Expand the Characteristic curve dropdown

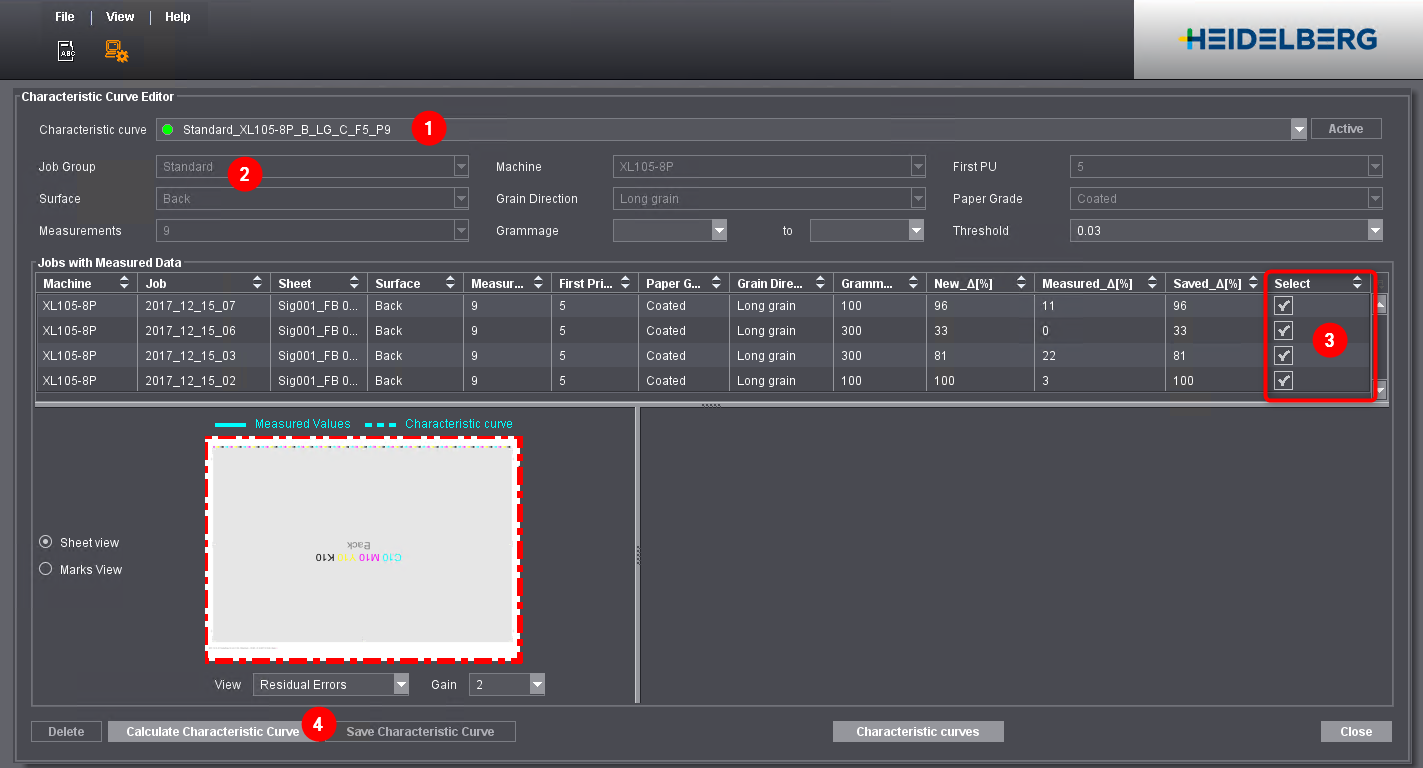pyautogui.click(x=1299, y=129)
